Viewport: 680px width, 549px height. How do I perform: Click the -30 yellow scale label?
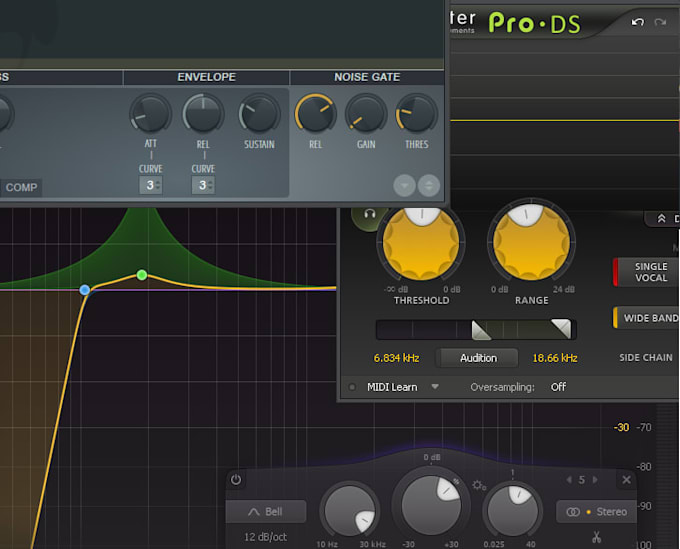[x=621, y=427]
